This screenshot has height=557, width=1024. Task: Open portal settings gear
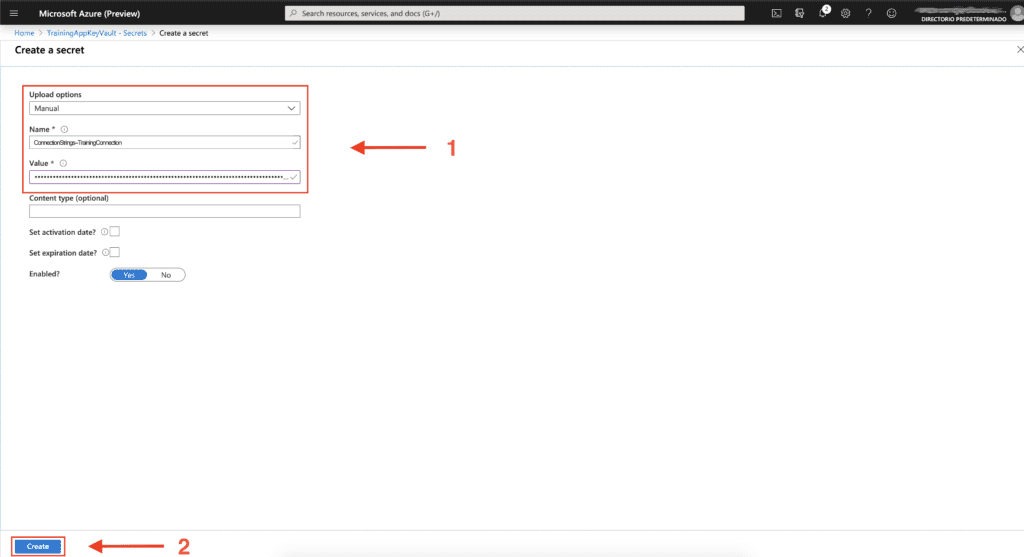click(846, 13)
